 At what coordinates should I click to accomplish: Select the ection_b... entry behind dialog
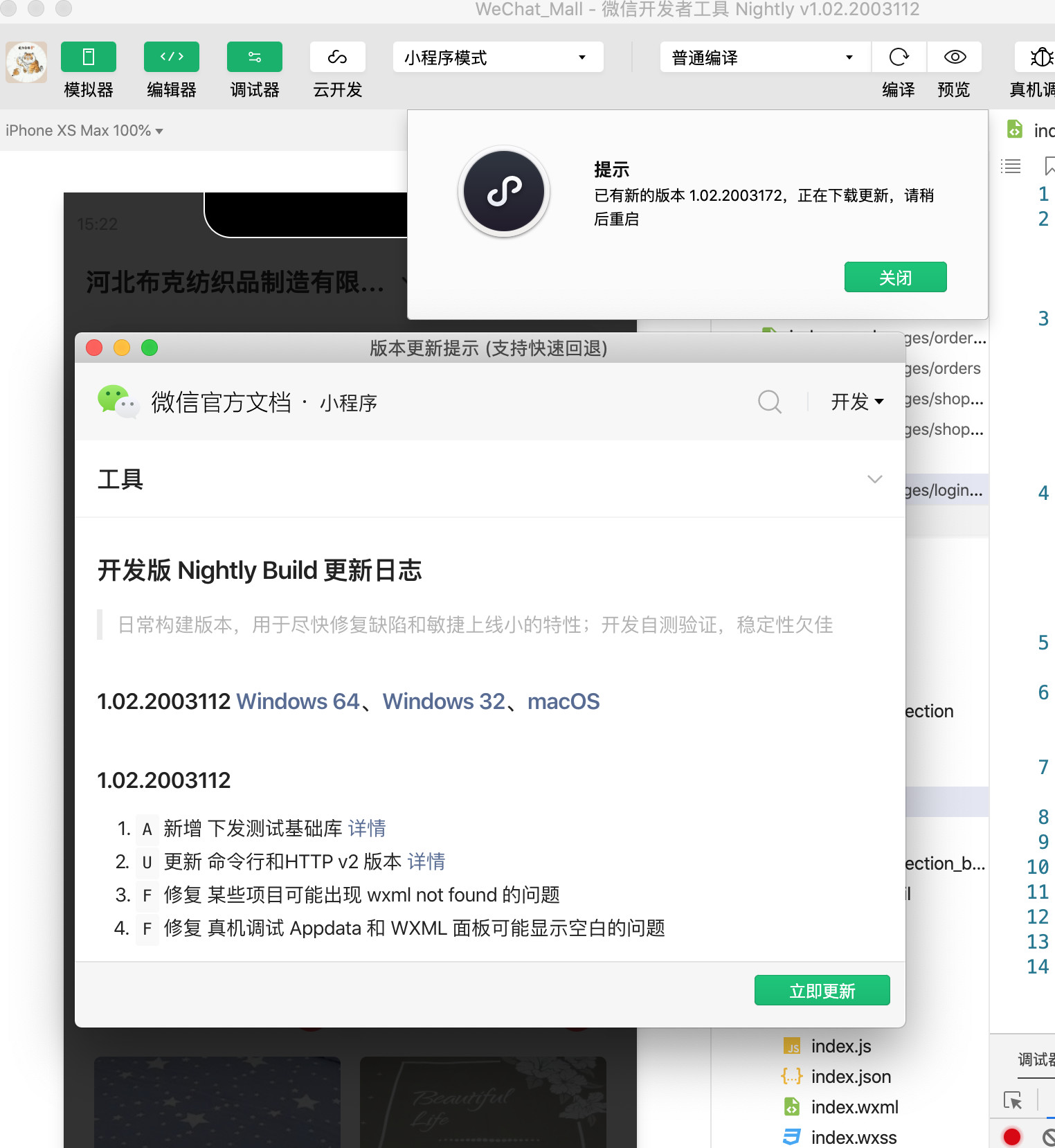pos(945,863)
